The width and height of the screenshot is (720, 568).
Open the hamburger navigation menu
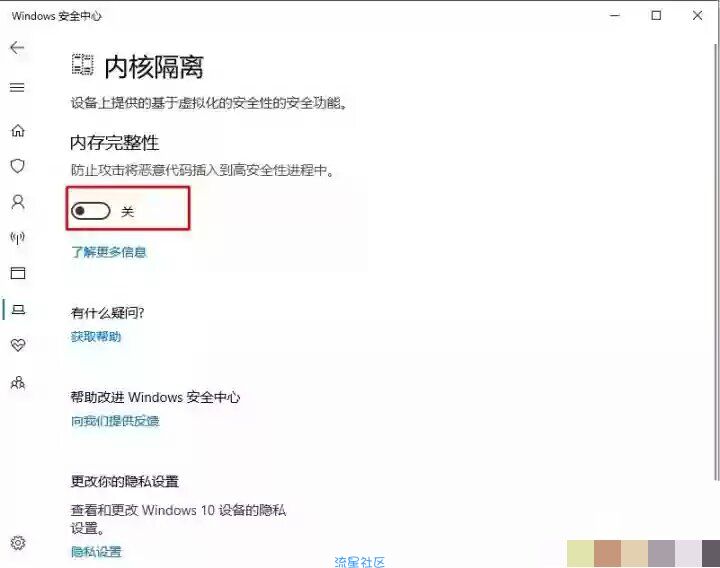[17, 87]
